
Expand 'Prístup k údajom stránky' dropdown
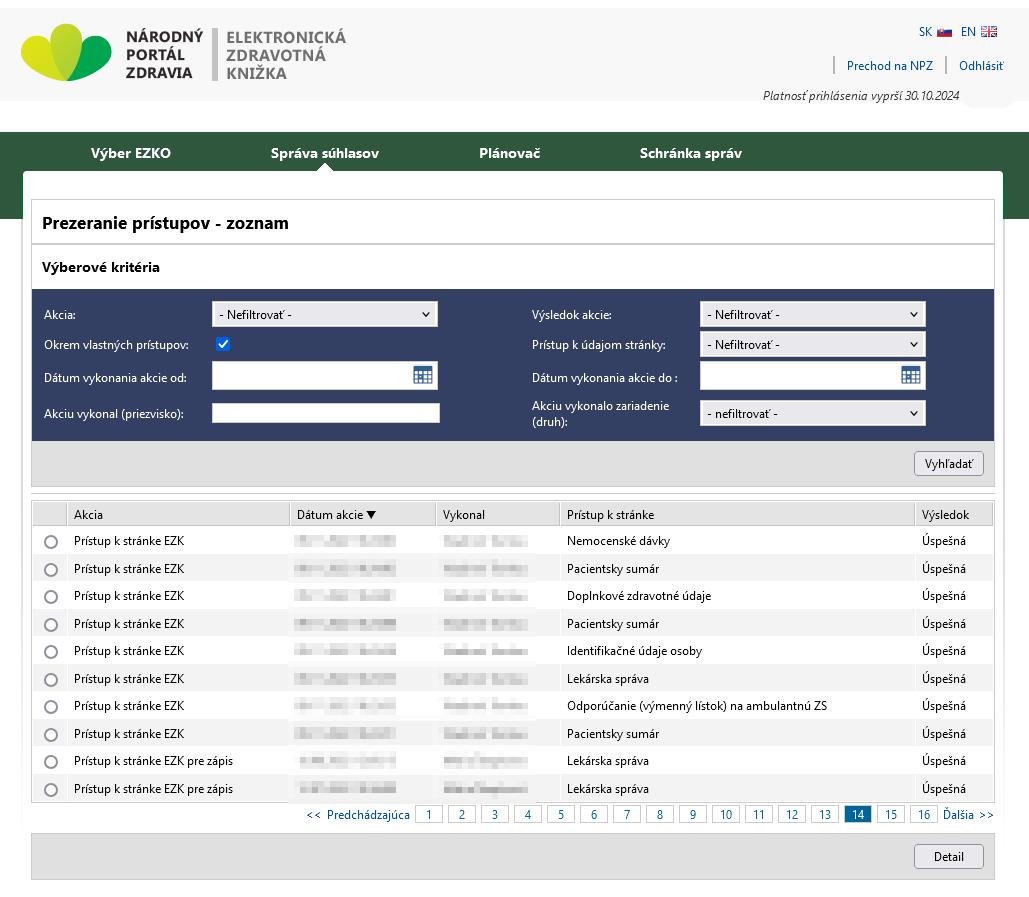coord(812,344)
